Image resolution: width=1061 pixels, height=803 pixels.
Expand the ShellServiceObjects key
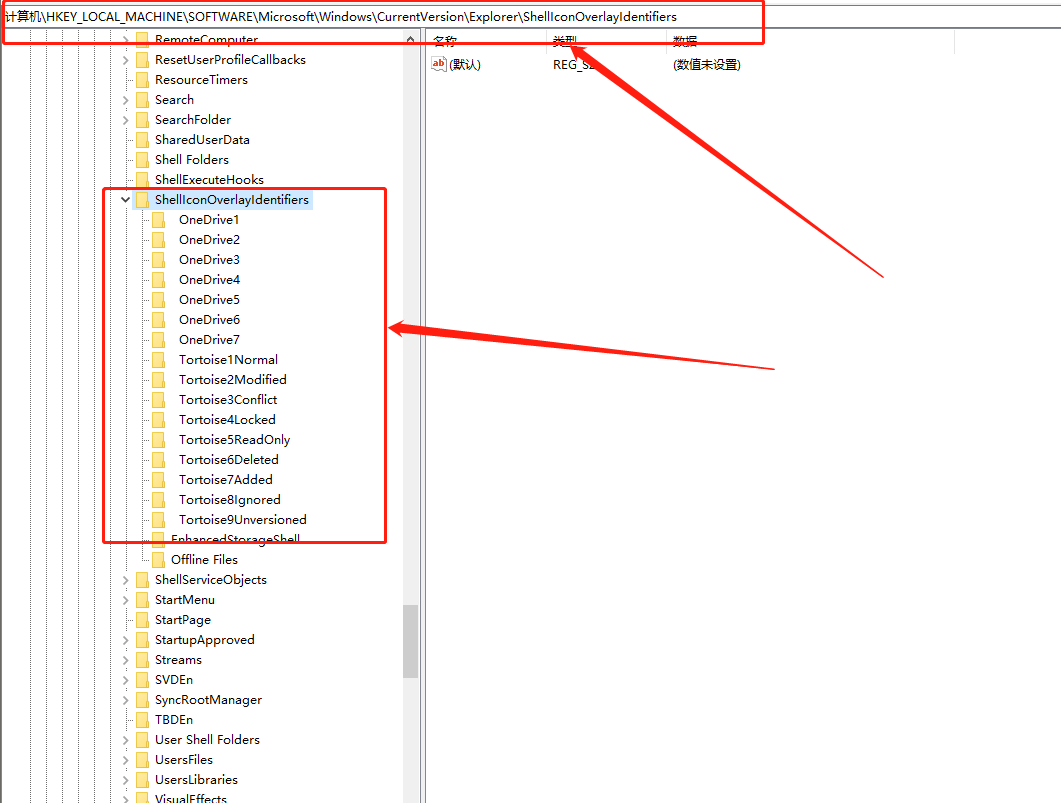pyautogui.click(x=125, y=580)
